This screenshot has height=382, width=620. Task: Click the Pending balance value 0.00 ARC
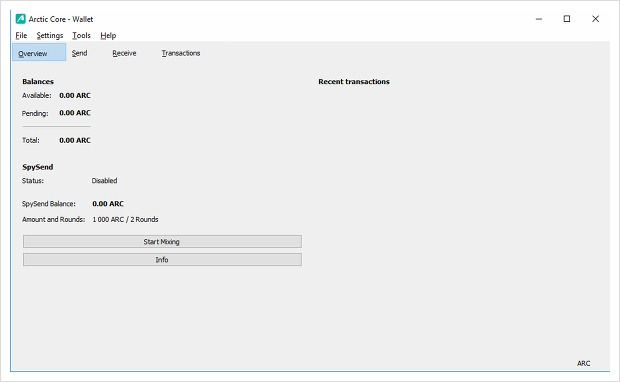click(x=75, y=113)
